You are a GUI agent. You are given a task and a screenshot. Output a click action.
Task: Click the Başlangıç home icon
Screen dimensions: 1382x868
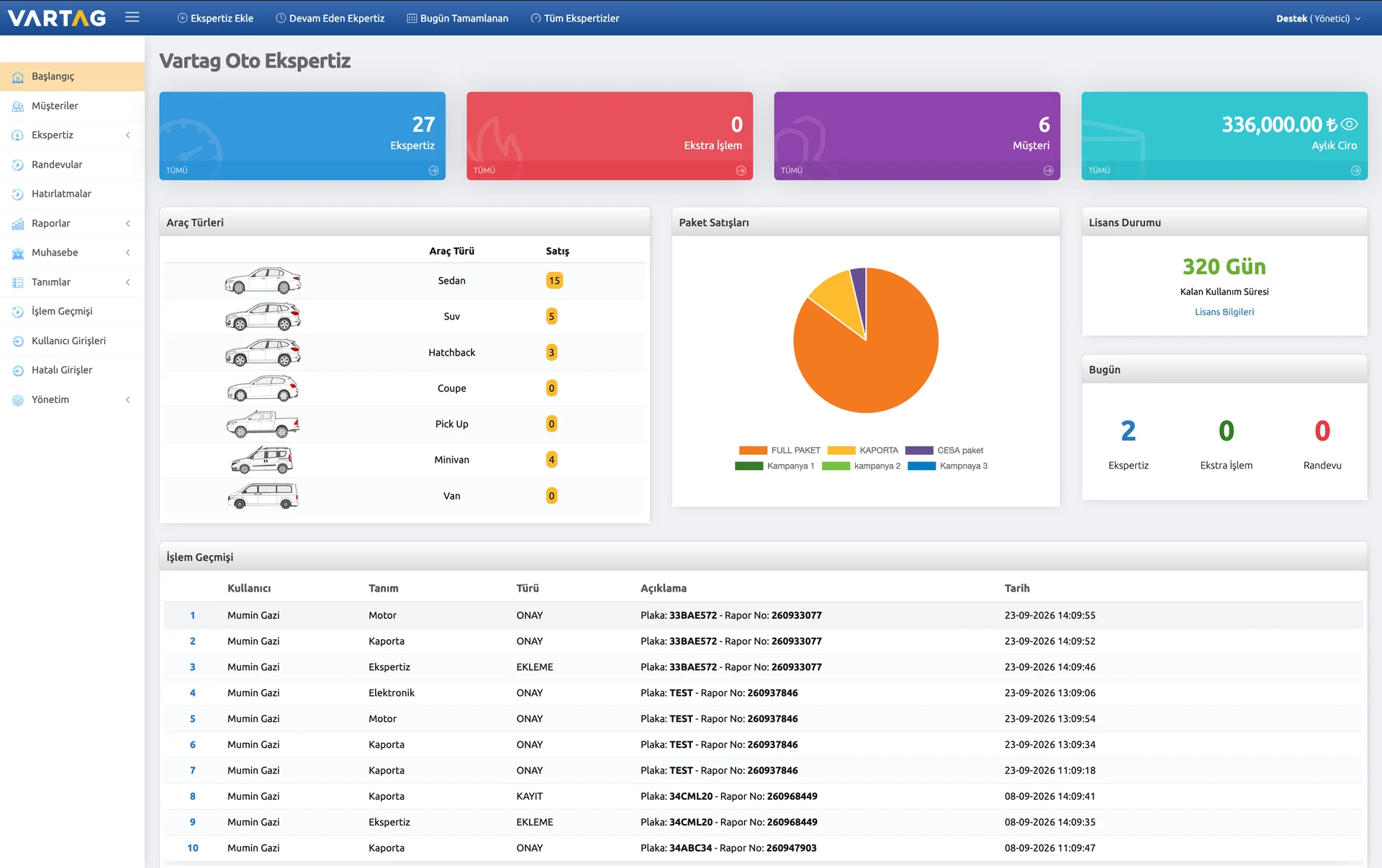coord(18,77)
